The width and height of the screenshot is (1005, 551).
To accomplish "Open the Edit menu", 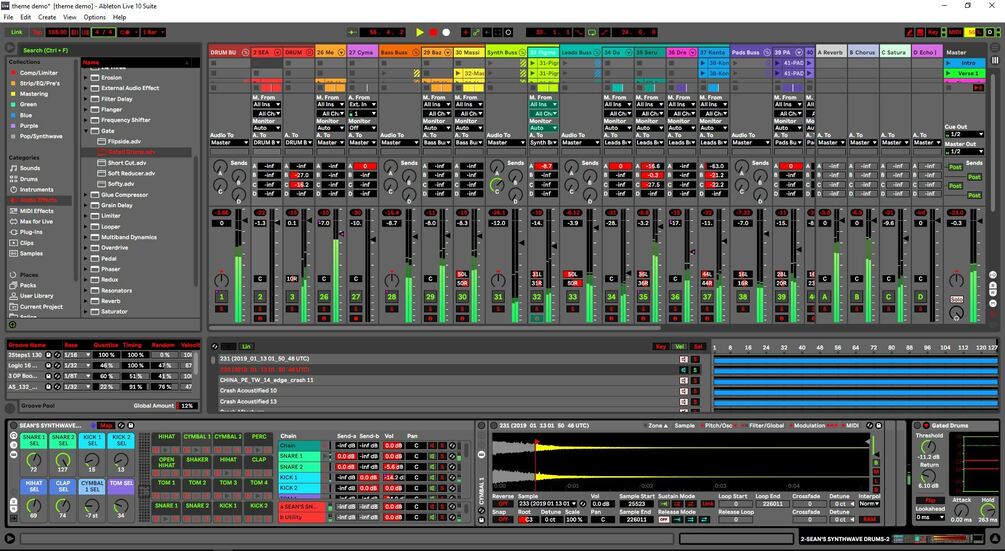I will pos(26,17).
